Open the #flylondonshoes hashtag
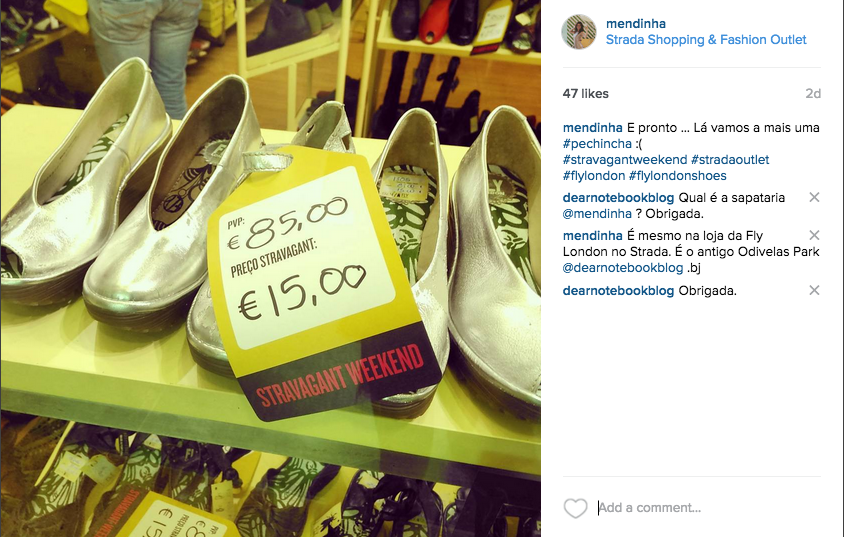 click(677, 176)
